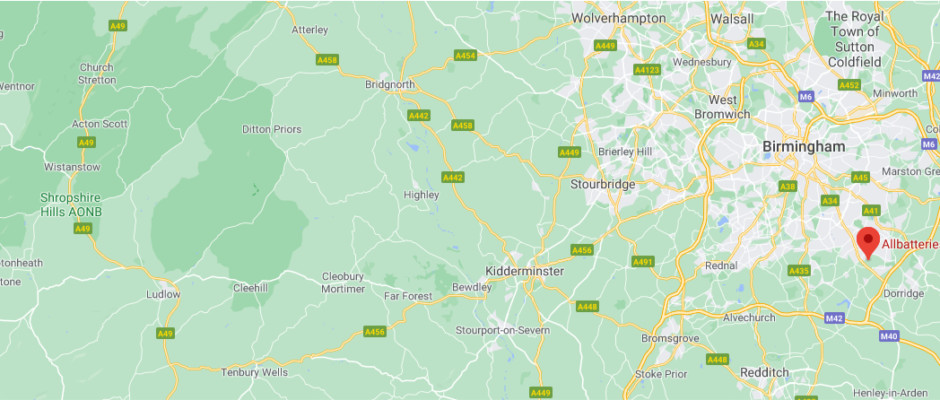Click the A454 road shield near Bridgnorth
This screenshot has width=940, height=400.
tap(465, 55)
